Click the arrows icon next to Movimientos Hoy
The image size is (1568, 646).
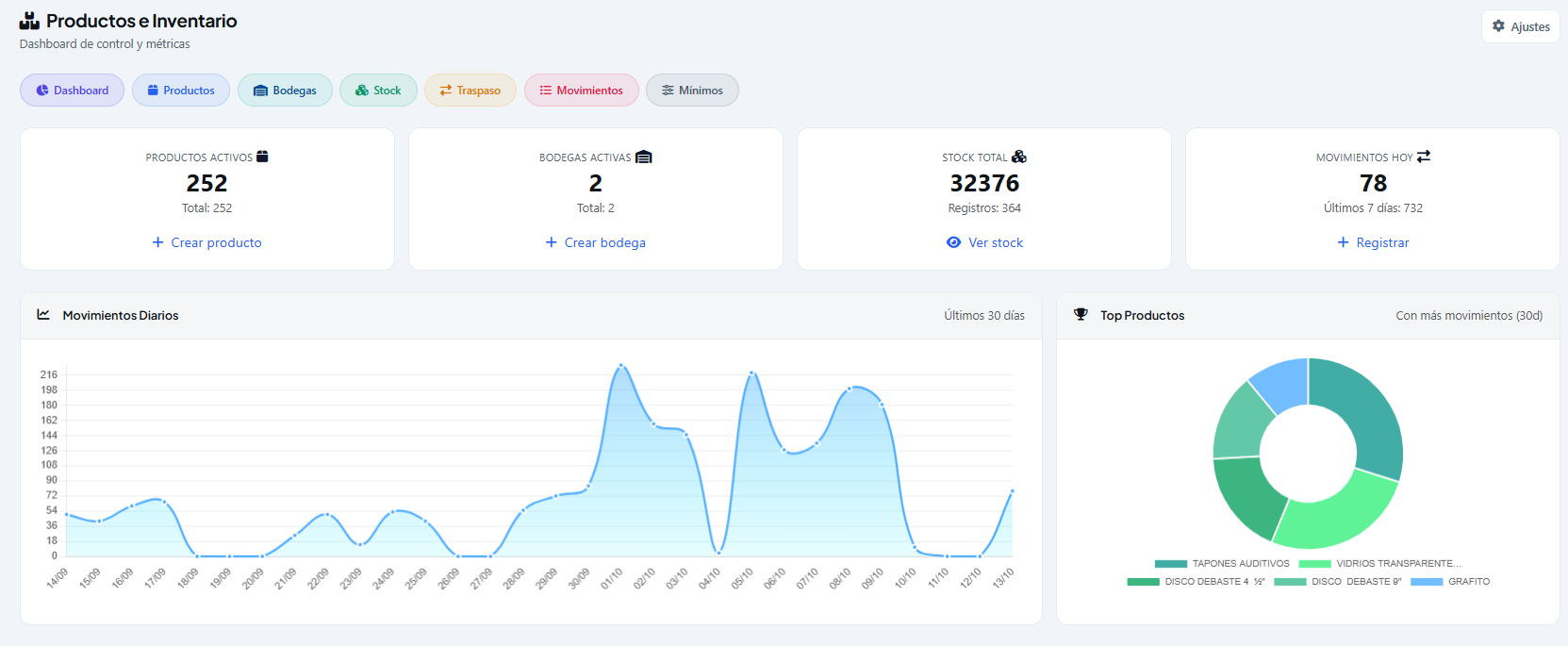click(x=1424, y=157)
